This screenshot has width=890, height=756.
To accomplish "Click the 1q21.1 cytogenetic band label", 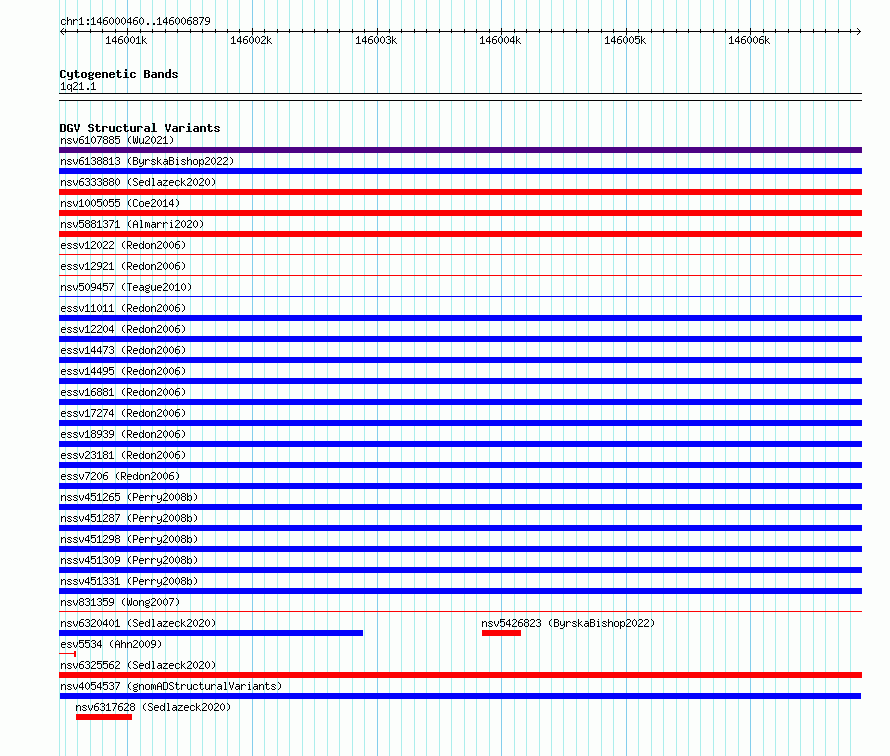I will click(x=78, y=86).
